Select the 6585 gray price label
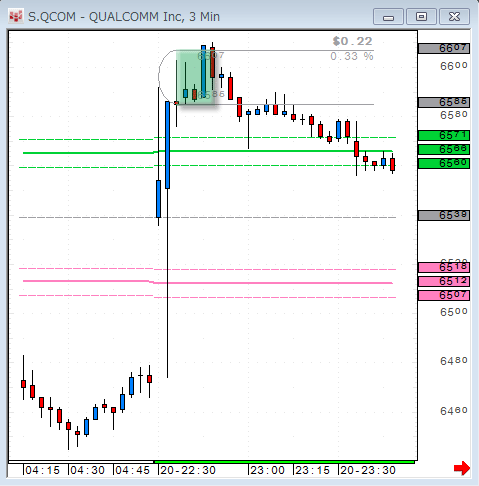Viewport: 479px width, 486px height. (x=444, y=102)
